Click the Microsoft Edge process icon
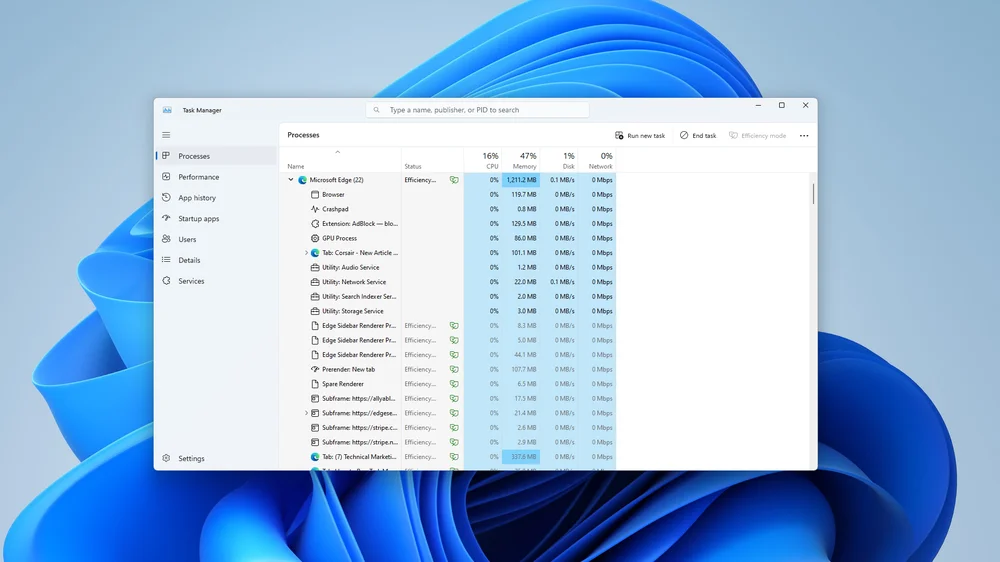The image size is (1000, 562). coord(302,180)
